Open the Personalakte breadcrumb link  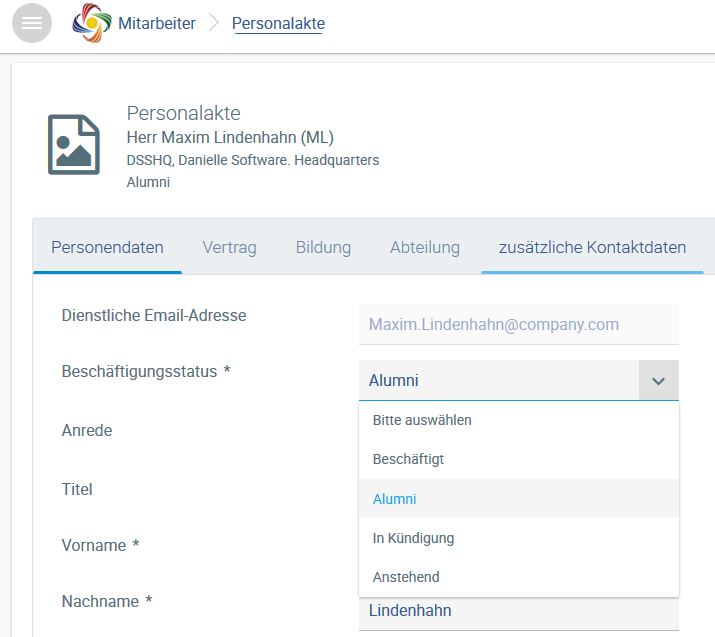[x=278, y=23]
